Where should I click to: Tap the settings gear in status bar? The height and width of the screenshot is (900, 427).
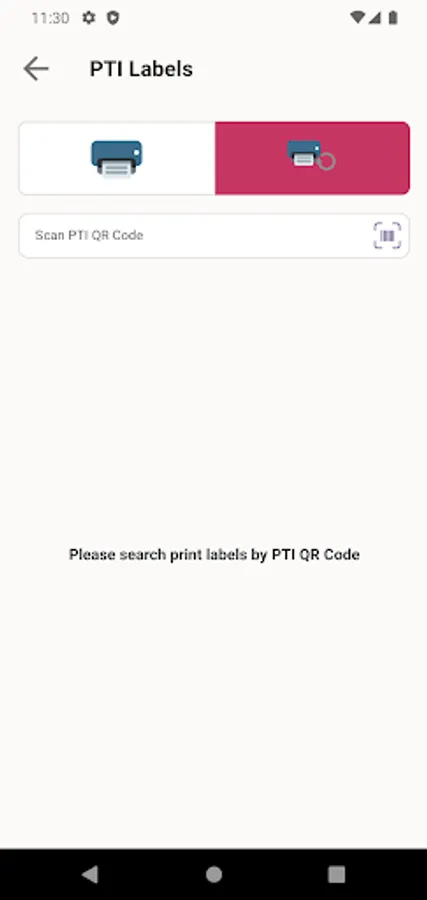pyautogui.click(x=88, y=18)
